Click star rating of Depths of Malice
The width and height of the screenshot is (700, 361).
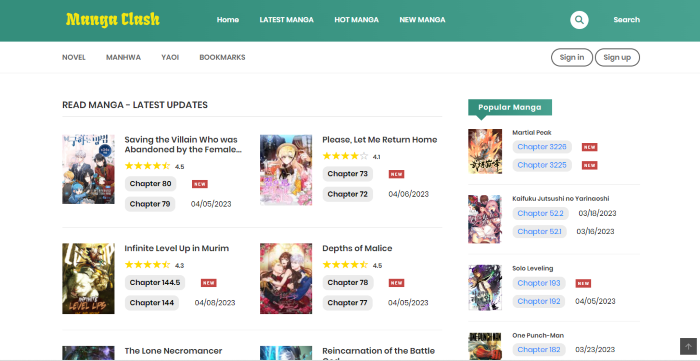click(345, 265)
